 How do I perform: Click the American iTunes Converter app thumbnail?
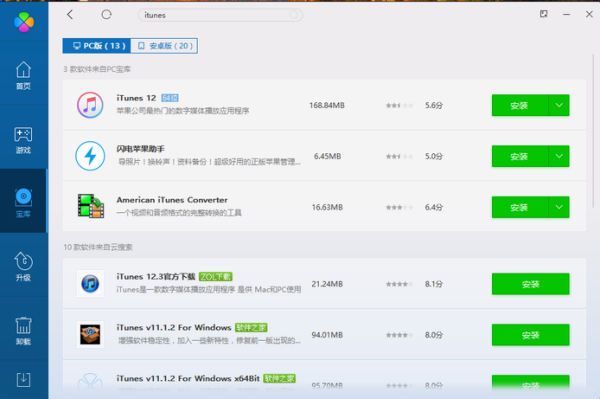[90, 206]
